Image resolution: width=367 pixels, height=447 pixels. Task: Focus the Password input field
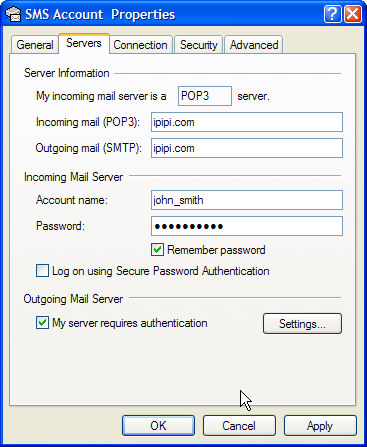point(247,226)
